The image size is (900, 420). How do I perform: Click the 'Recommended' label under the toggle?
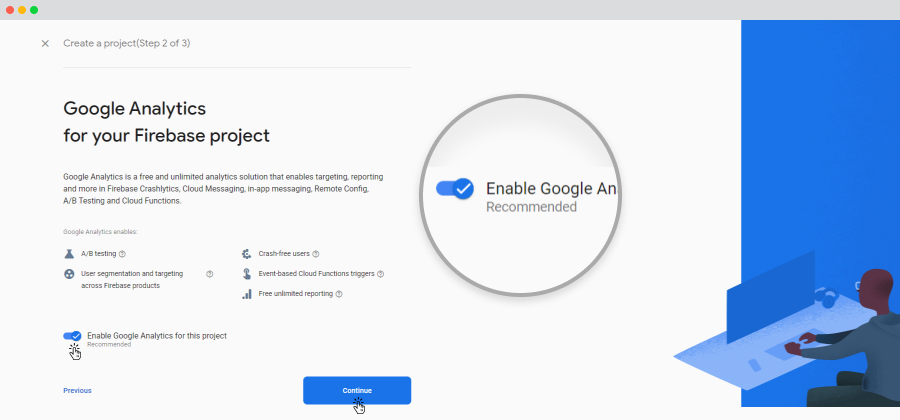pyautogui.click(x=109, y=345)
